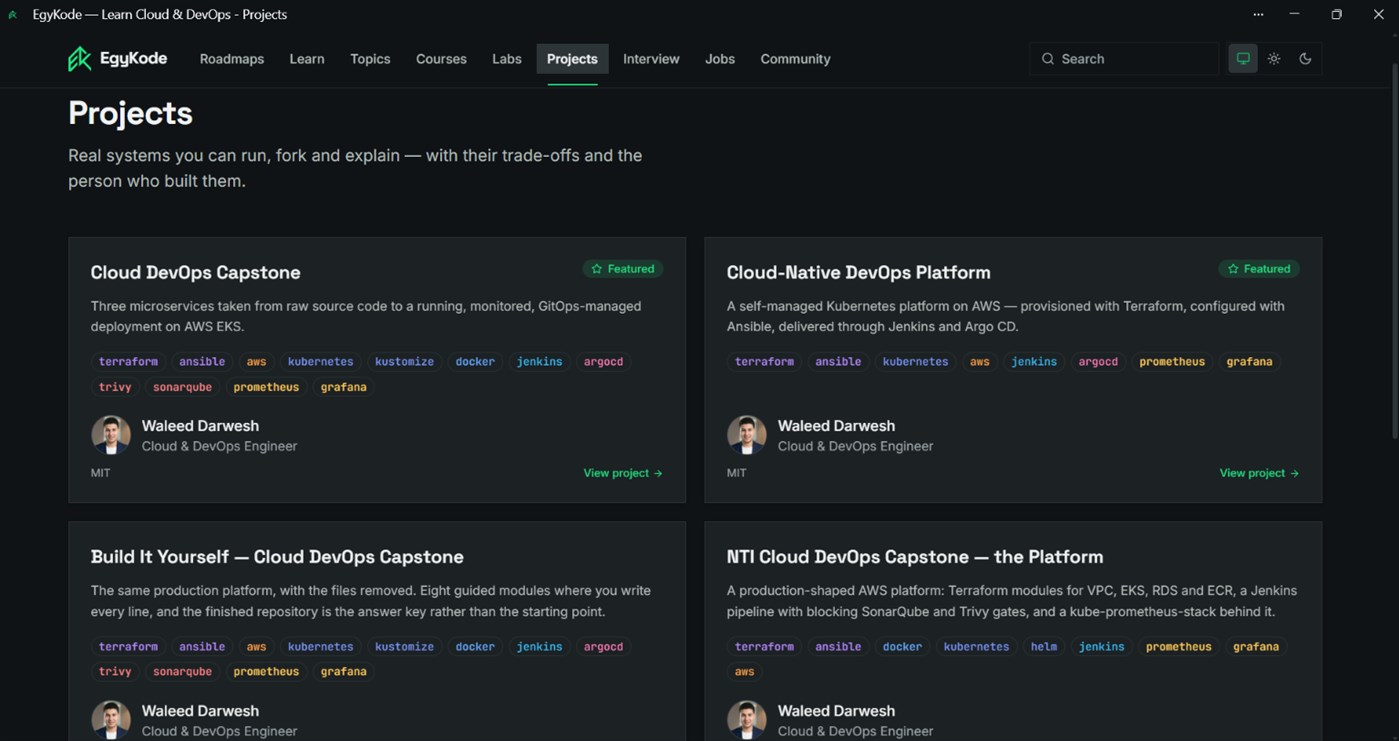1399x741 pixels.
Task: Click the author avatar on Build It Yourself card
Action: tap(111, 720)
